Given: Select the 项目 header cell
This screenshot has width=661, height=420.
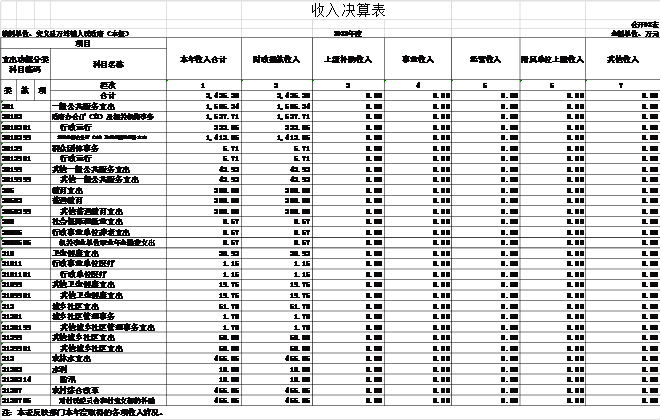Looking at the screenshot, I should tap(84, 43).
